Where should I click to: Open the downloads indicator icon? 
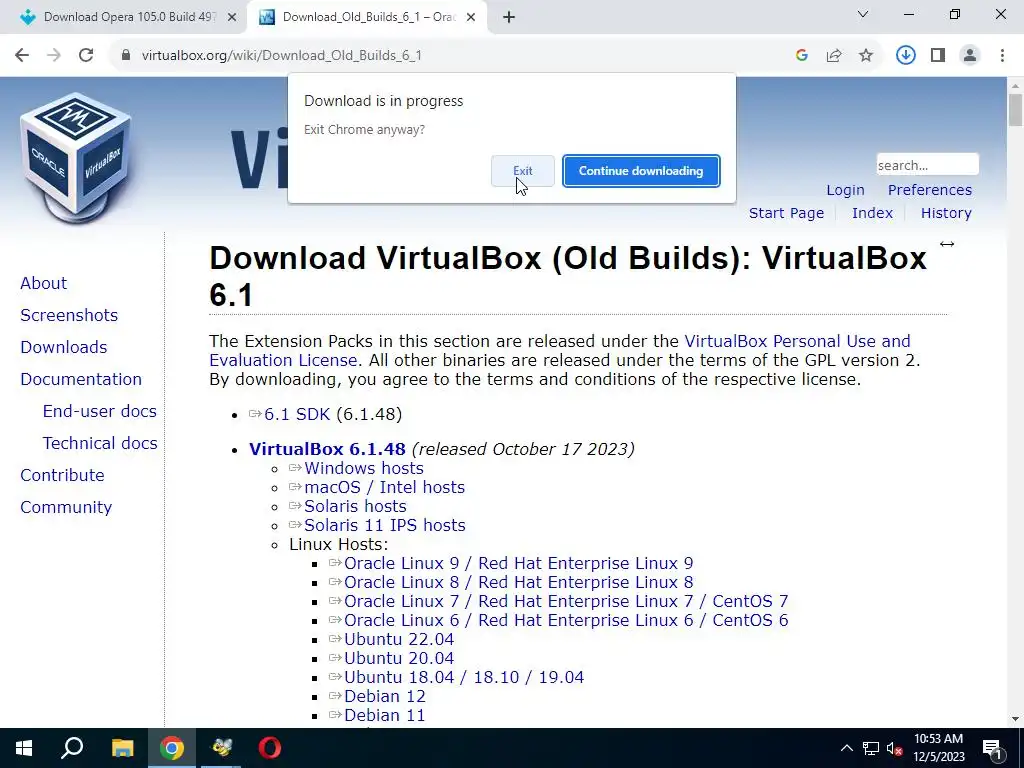click(905, 56)
